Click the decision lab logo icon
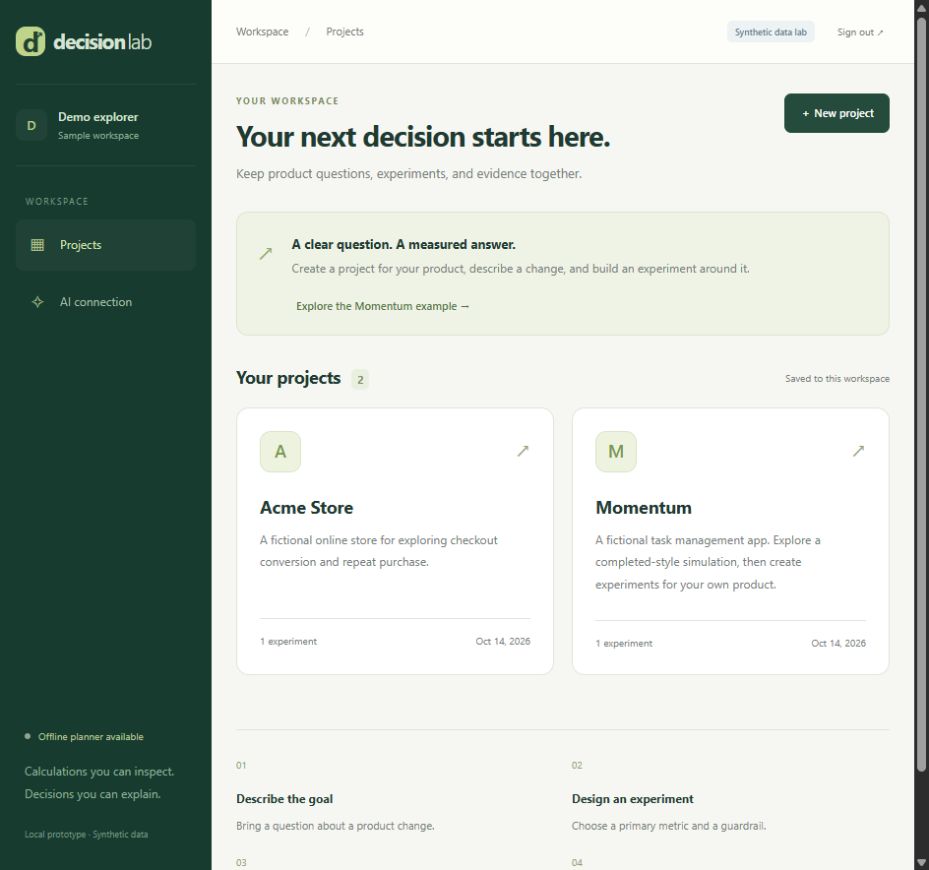This screenshot has width=929, height=870. pyautogui.click(x=30, y=41)
